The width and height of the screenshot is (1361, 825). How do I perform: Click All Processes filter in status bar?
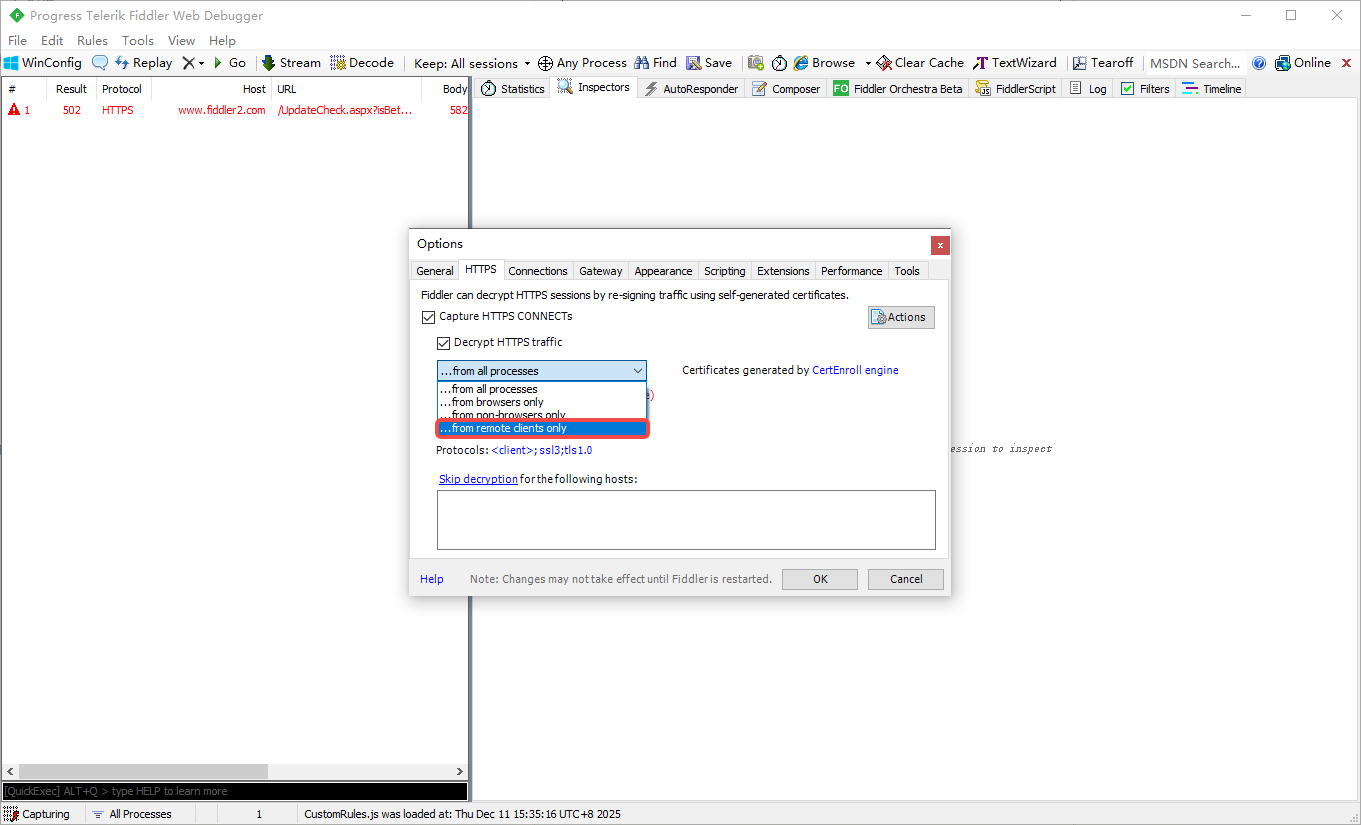132,814
